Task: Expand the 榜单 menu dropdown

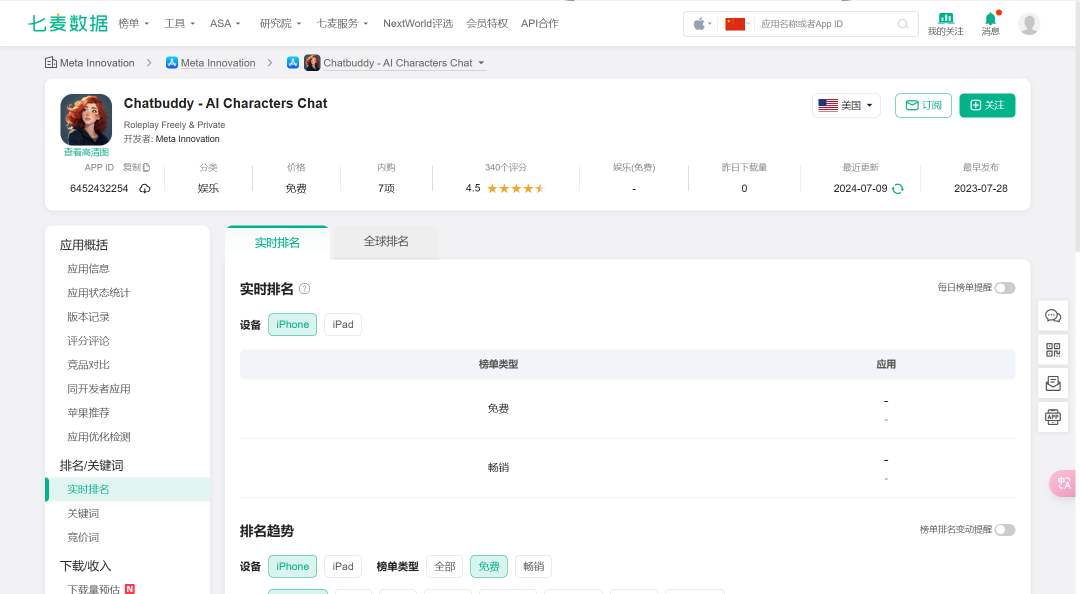Action: [134, 23]
